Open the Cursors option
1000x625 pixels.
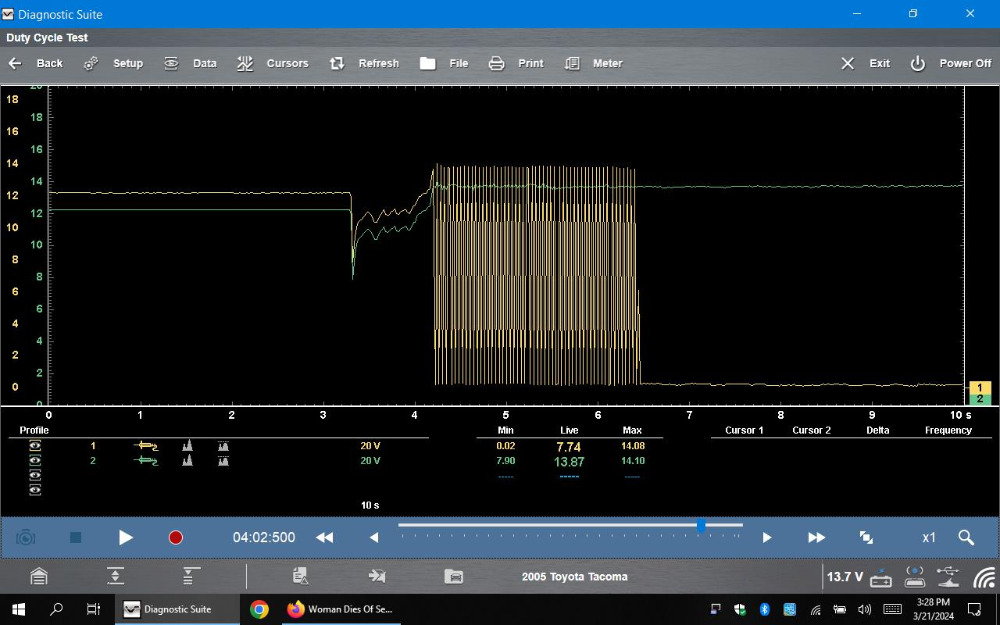point(273,63)
